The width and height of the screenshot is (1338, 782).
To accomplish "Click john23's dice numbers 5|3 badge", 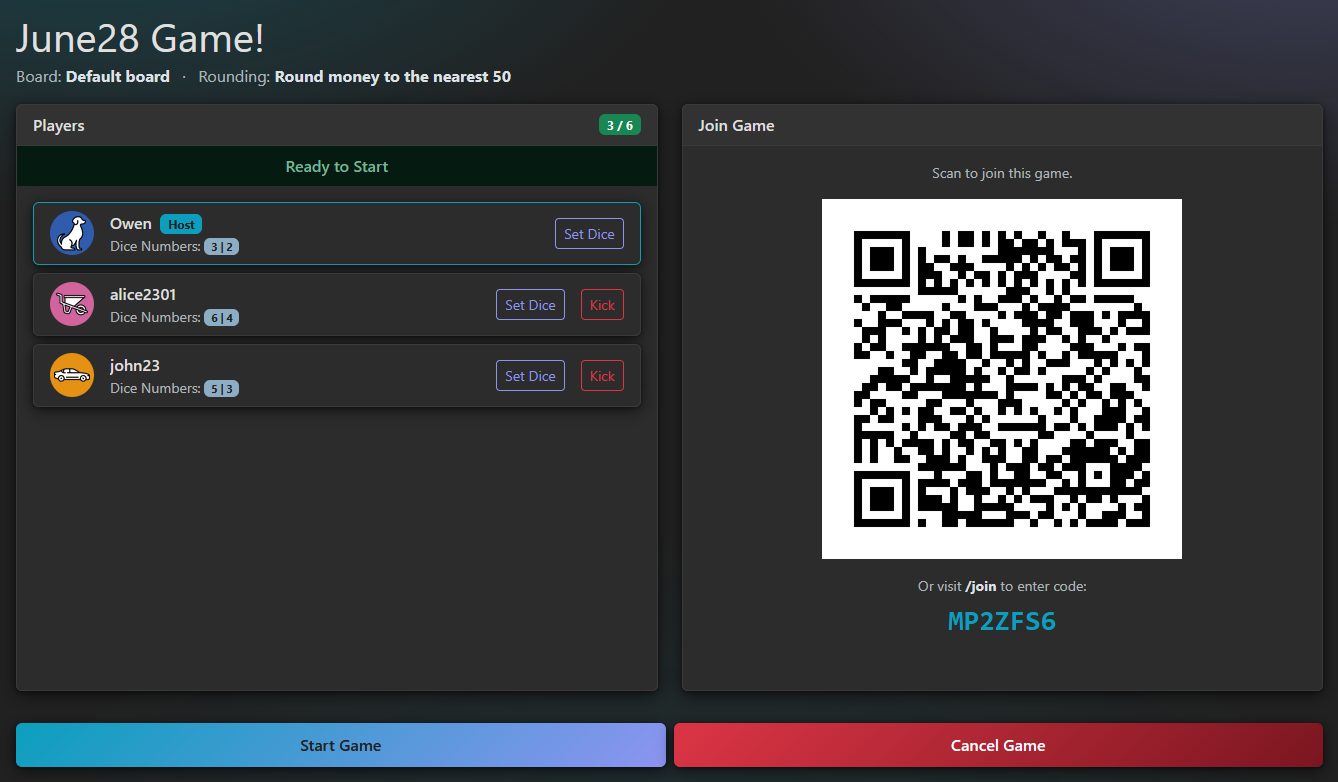I will pyautogui.click(x=221, y=389).
